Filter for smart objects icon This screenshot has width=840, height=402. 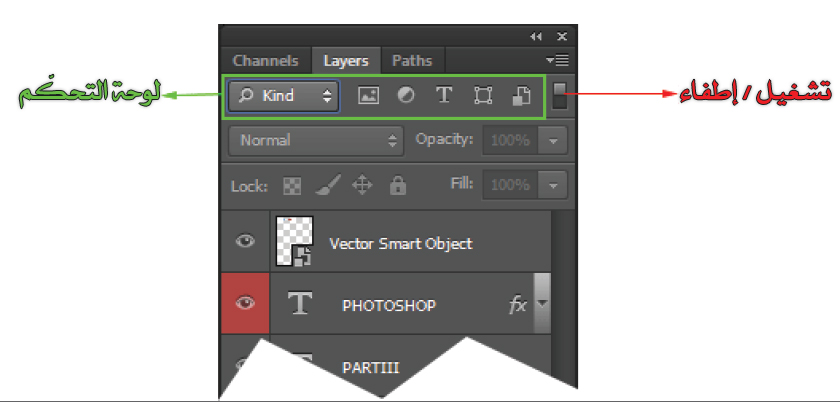(521, 96)
